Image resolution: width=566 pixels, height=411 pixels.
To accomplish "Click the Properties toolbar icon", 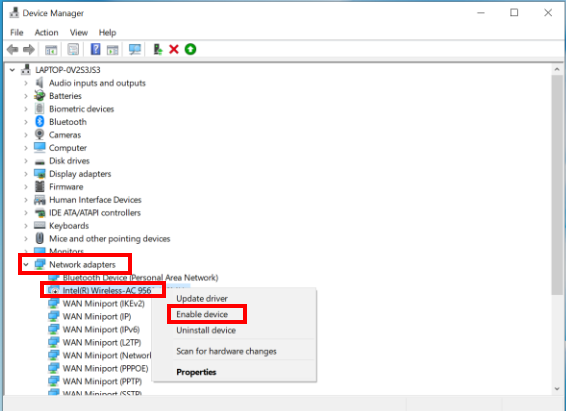I will click(73, 49).
